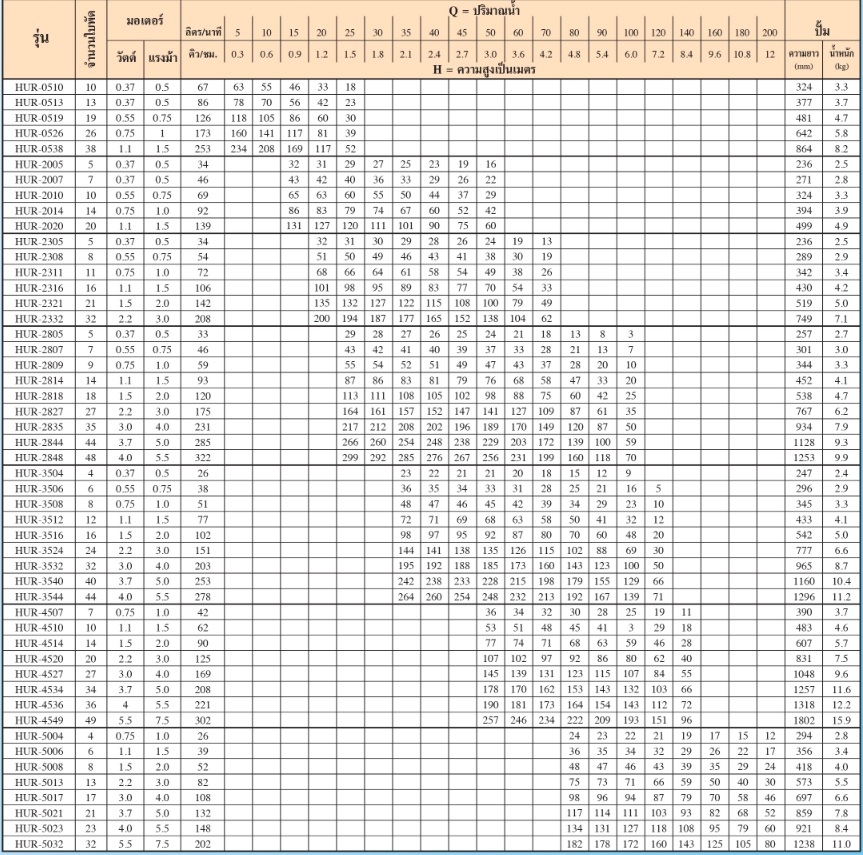
Task: Click the จำนวนใบพัด vertical header
Action: [91, 39]
